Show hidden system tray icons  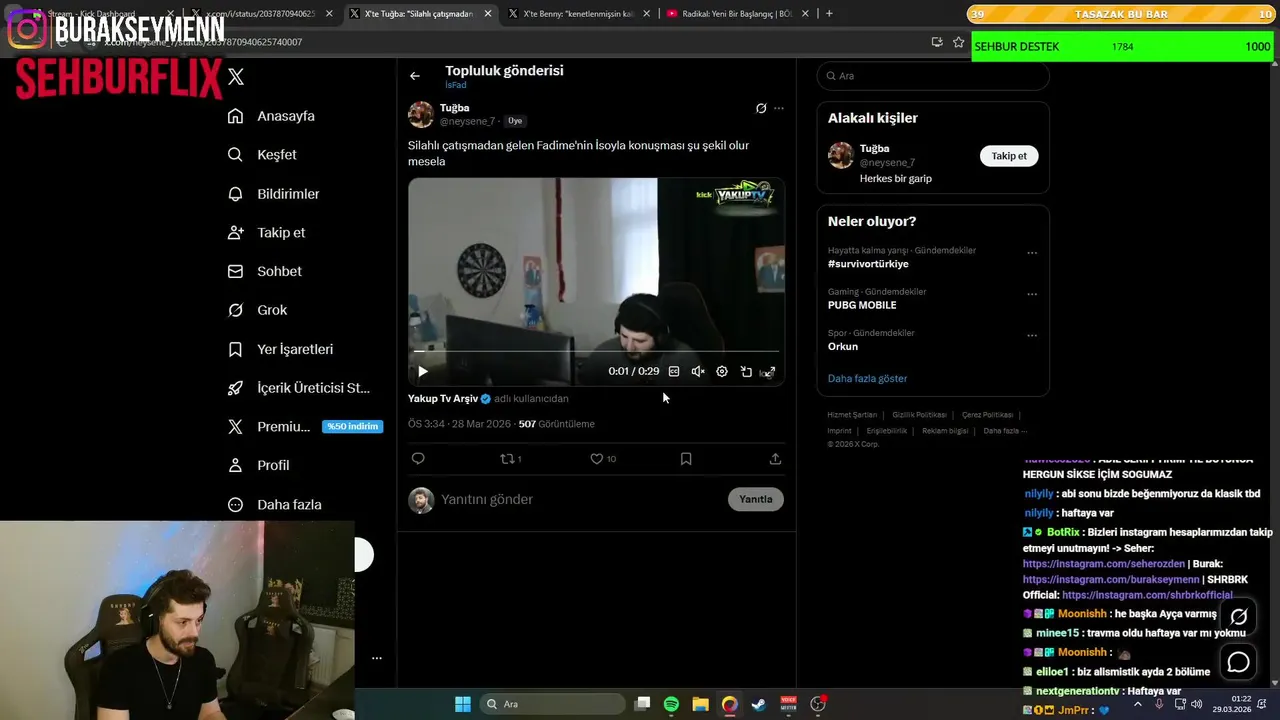pyautogui.click(x=1138, y=704)
